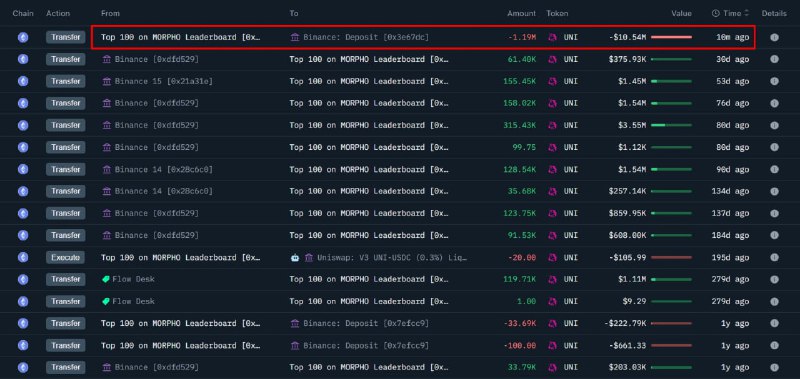Click Ethereum chain icon in -1.19M row
Image resolution: width=800 pixels, height=379 pixels.
click(23, 37)
